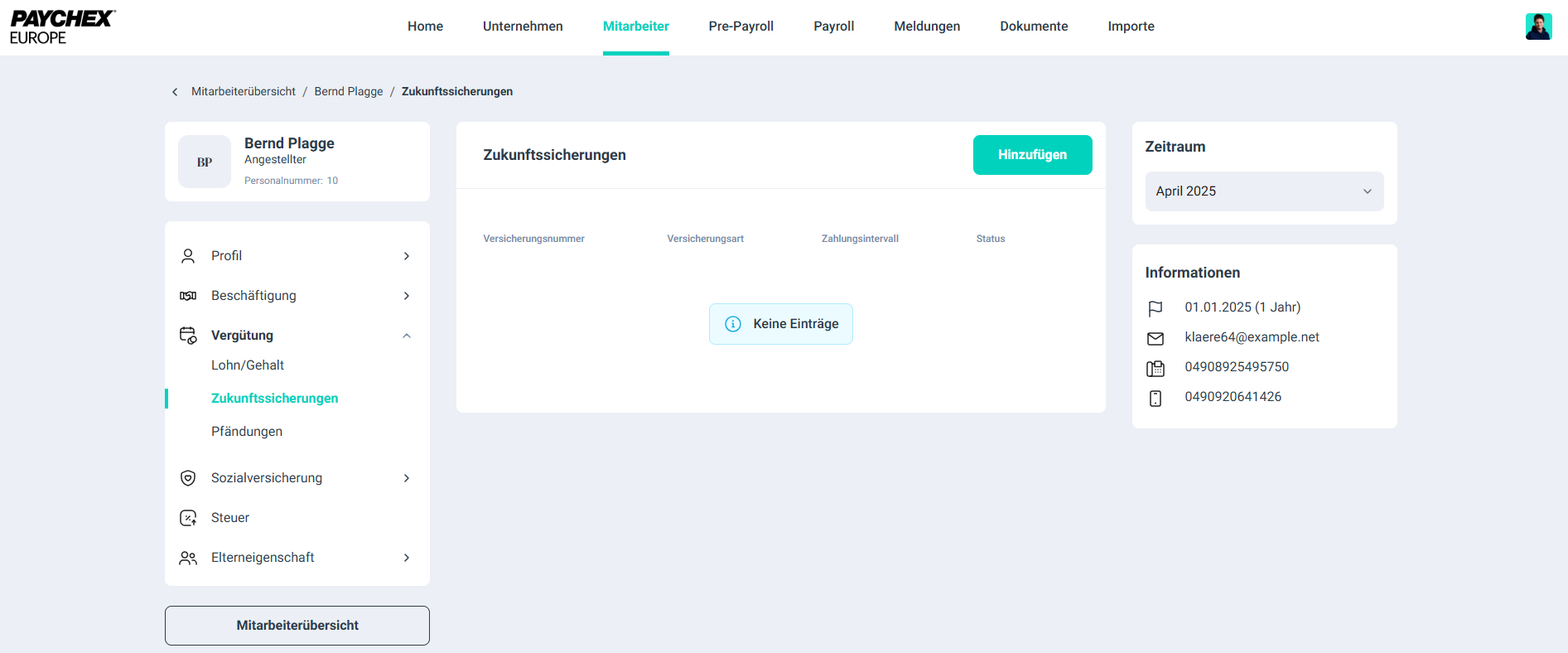Viewport: 1568px width, 653px height.
Task: Click the Profil person icon in sidebar
Action: click(x=188, y=256)
